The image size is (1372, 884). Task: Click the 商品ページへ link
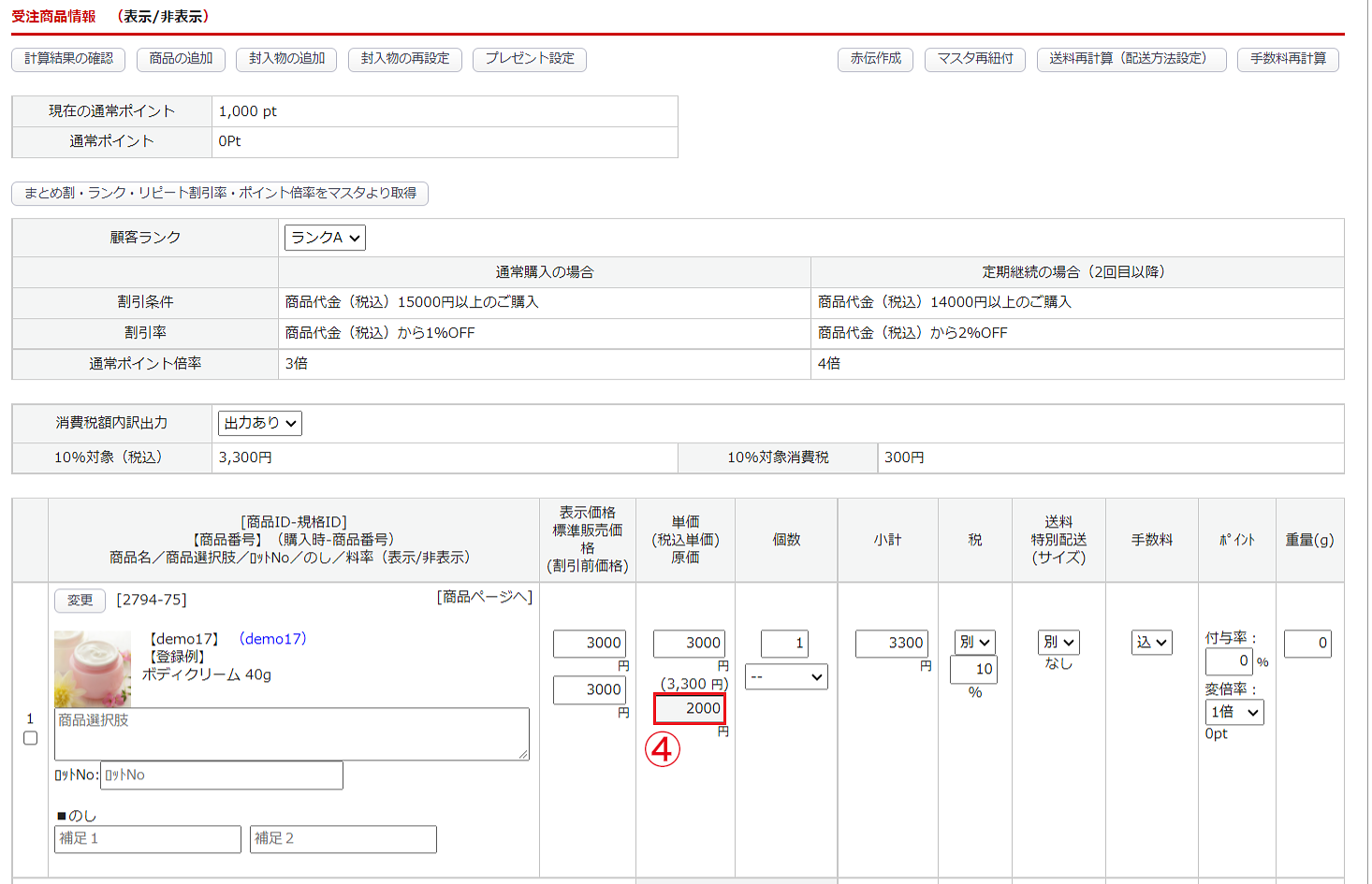pos(484,598)
